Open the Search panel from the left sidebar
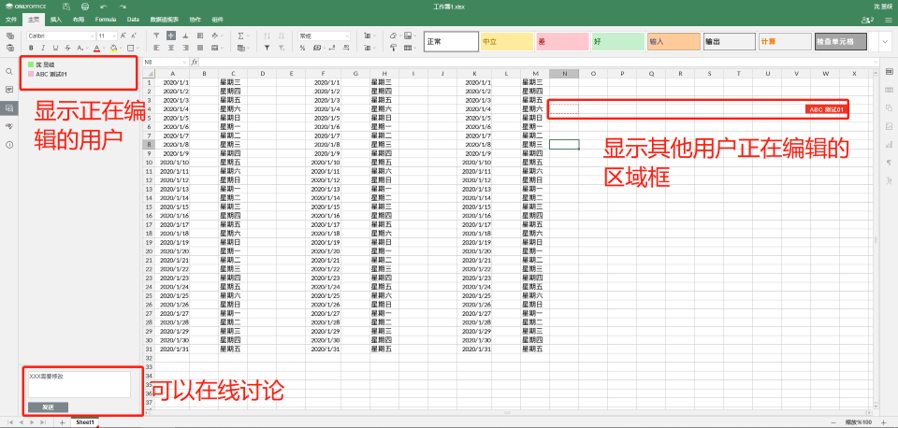 coord(9,72)
